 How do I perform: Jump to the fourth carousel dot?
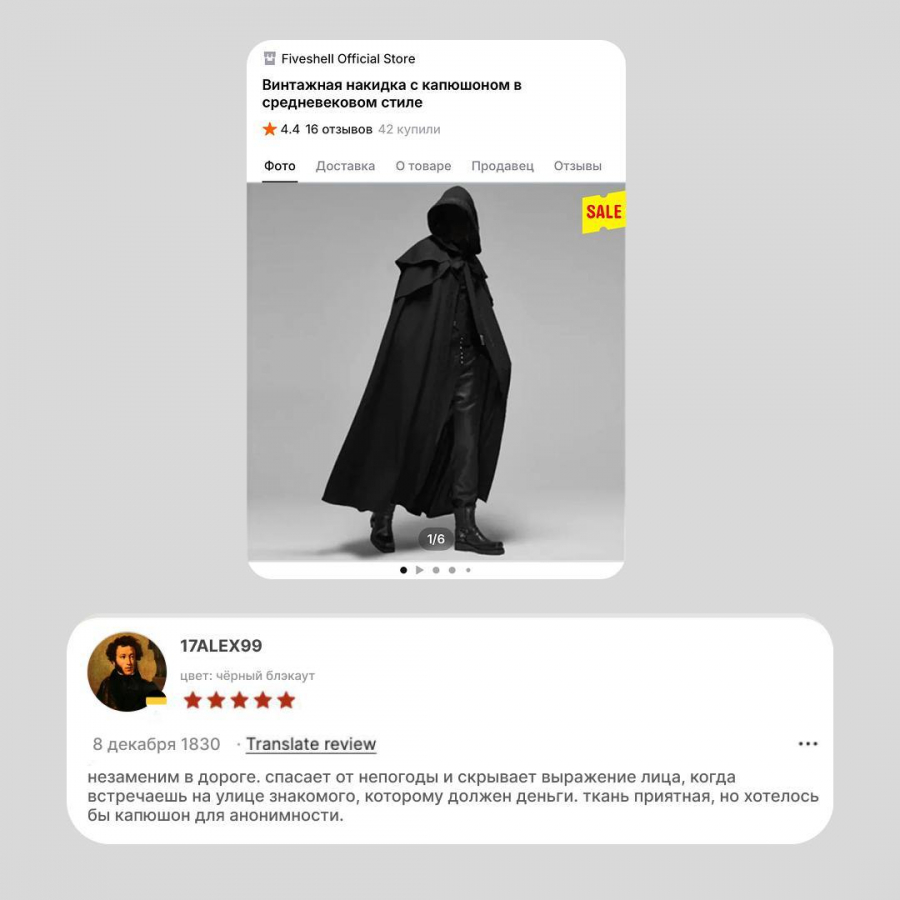click(x=452, y=570)
